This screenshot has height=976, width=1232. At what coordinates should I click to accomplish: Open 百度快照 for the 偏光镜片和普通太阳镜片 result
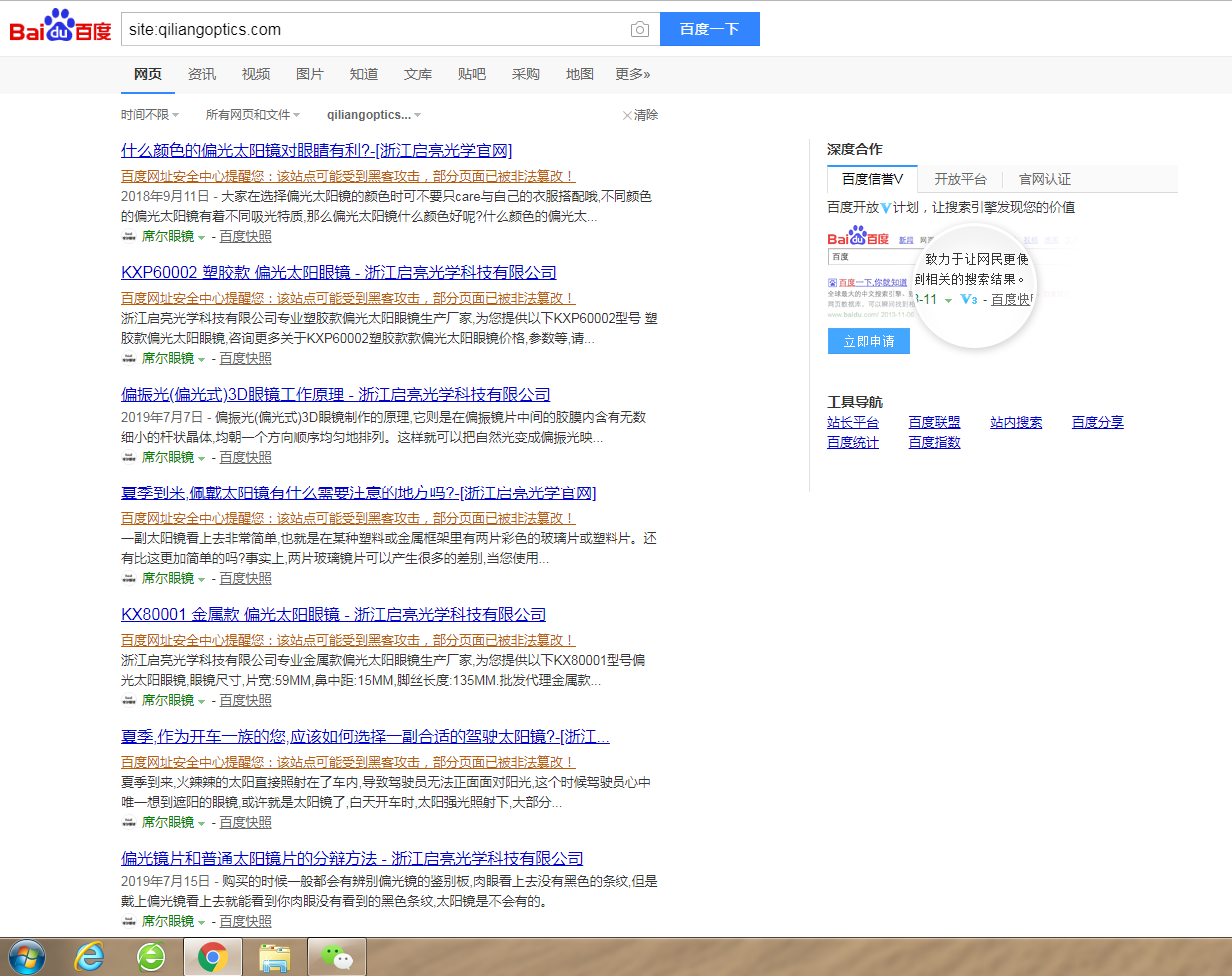246,922
